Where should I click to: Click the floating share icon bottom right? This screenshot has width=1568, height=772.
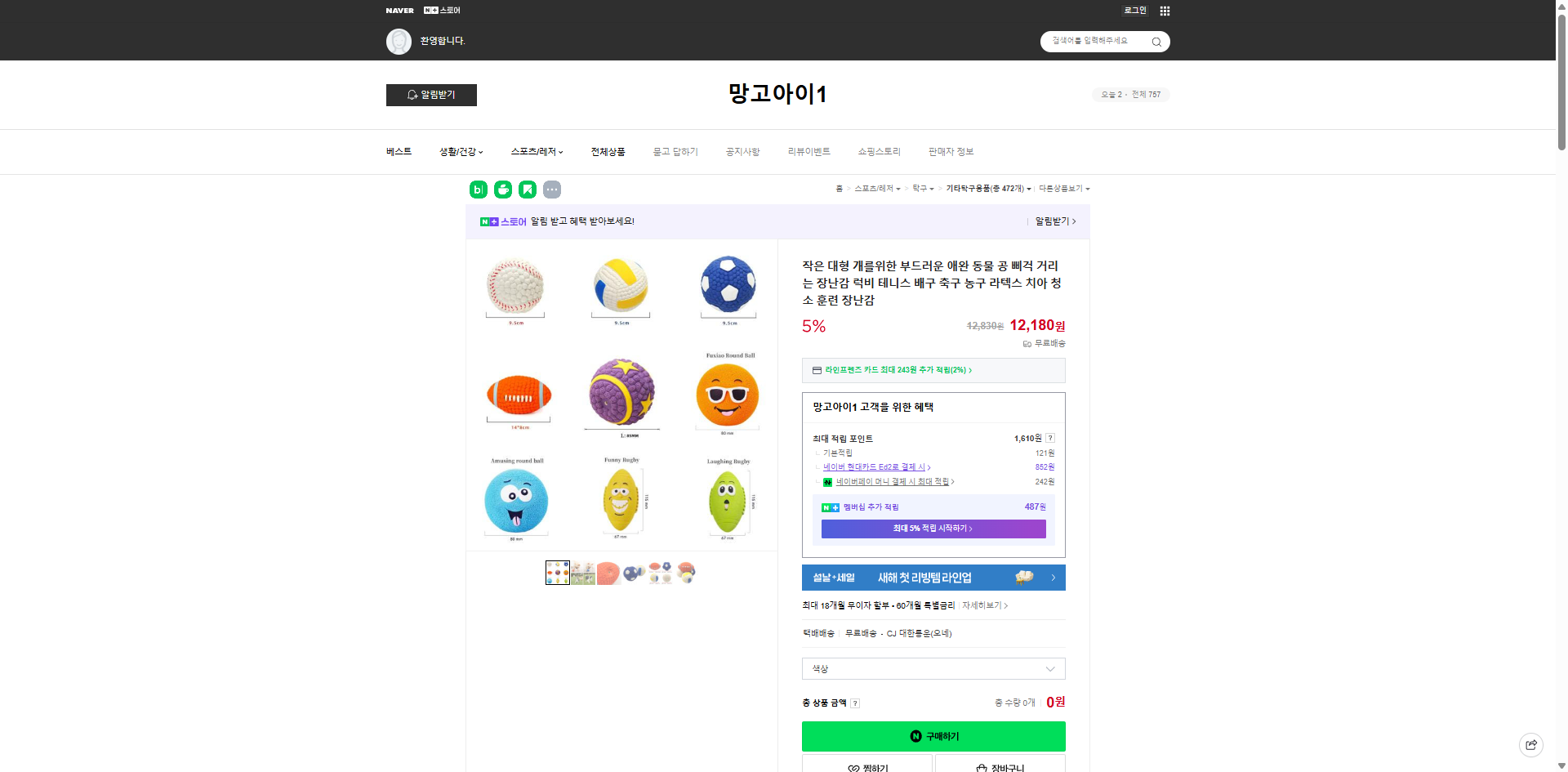point(1530,744)
